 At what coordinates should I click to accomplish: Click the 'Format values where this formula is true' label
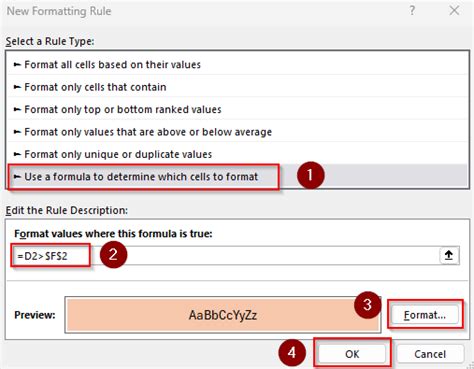(113, 234)
